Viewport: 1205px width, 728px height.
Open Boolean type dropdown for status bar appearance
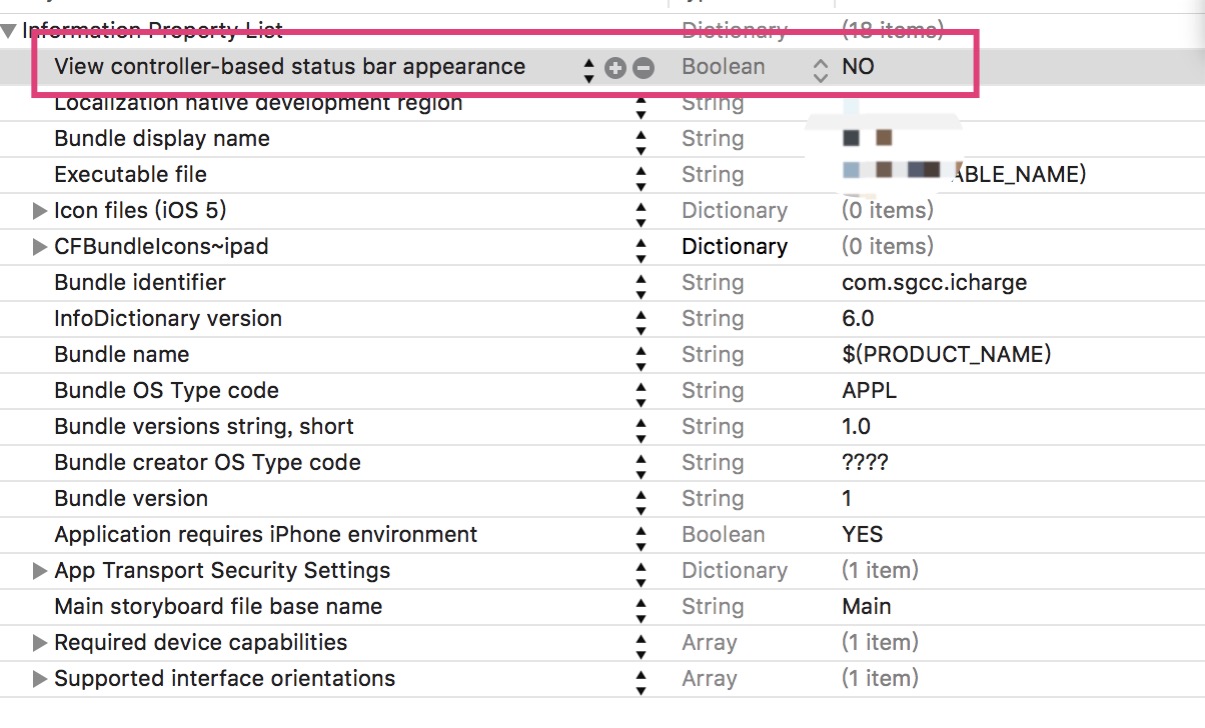tap(820, 68)
